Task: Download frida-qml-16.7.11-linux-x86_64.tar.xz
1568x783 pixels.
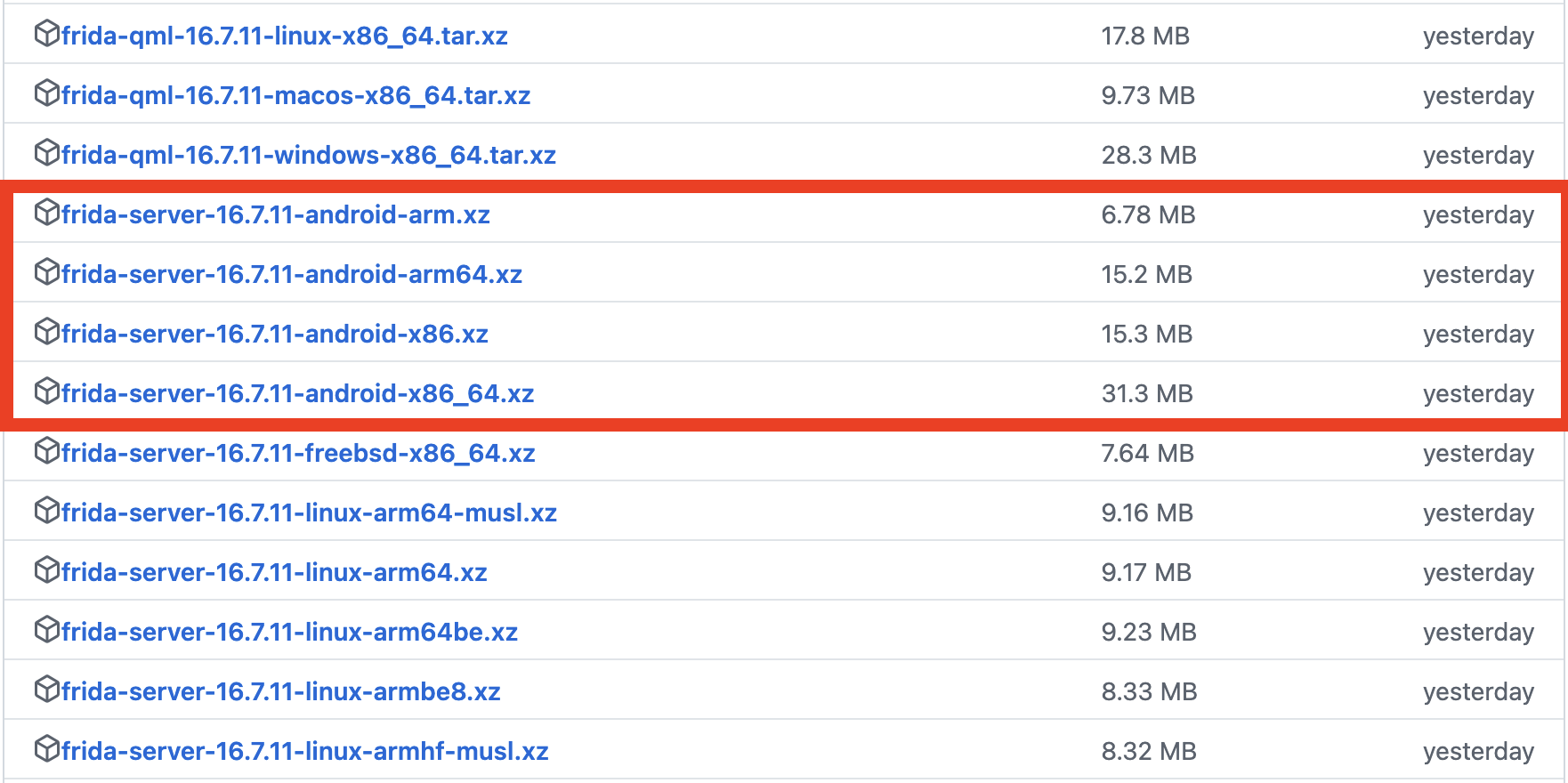Action: (285, 36)
